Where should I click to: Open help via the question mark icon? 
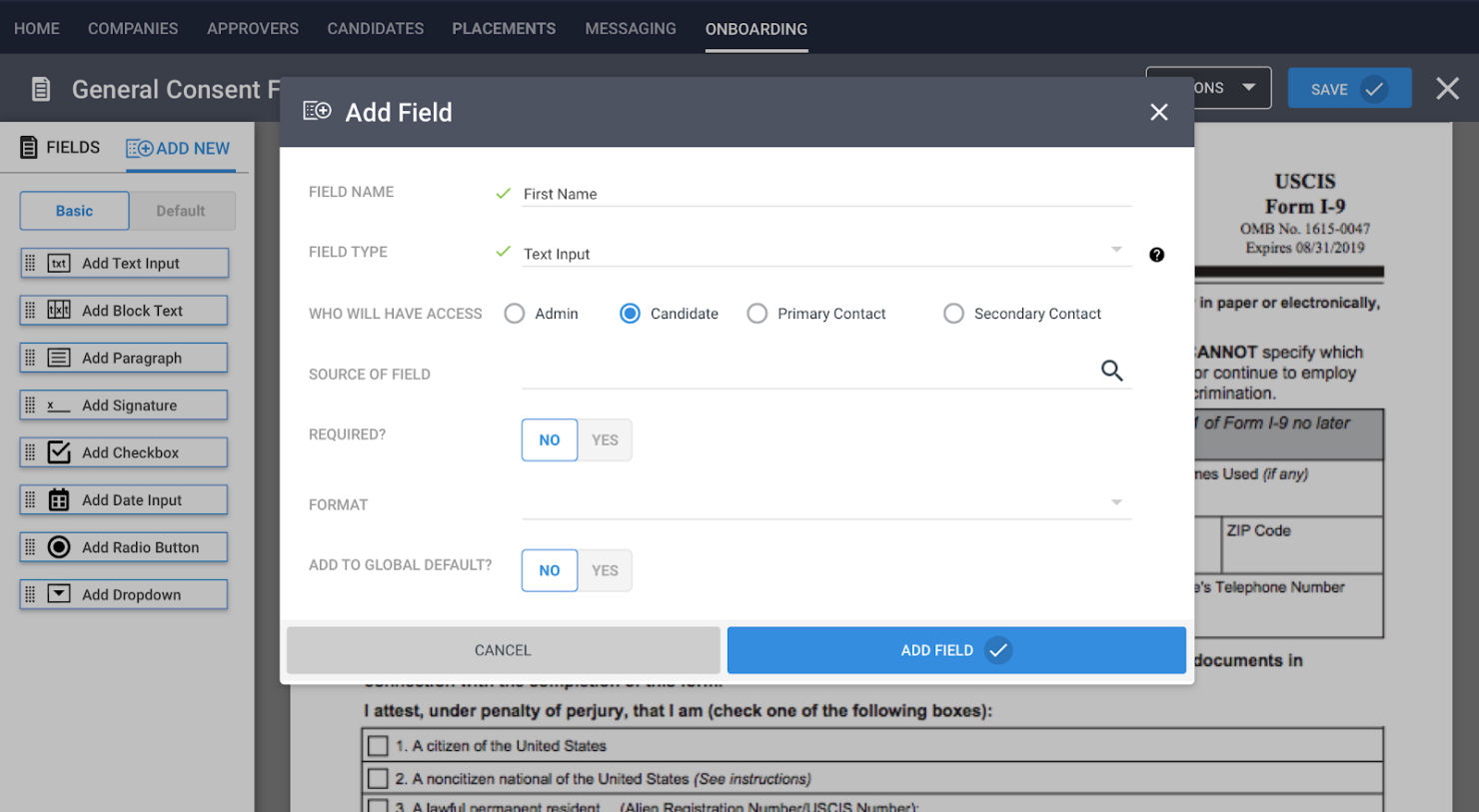(x=1156, y=255)
